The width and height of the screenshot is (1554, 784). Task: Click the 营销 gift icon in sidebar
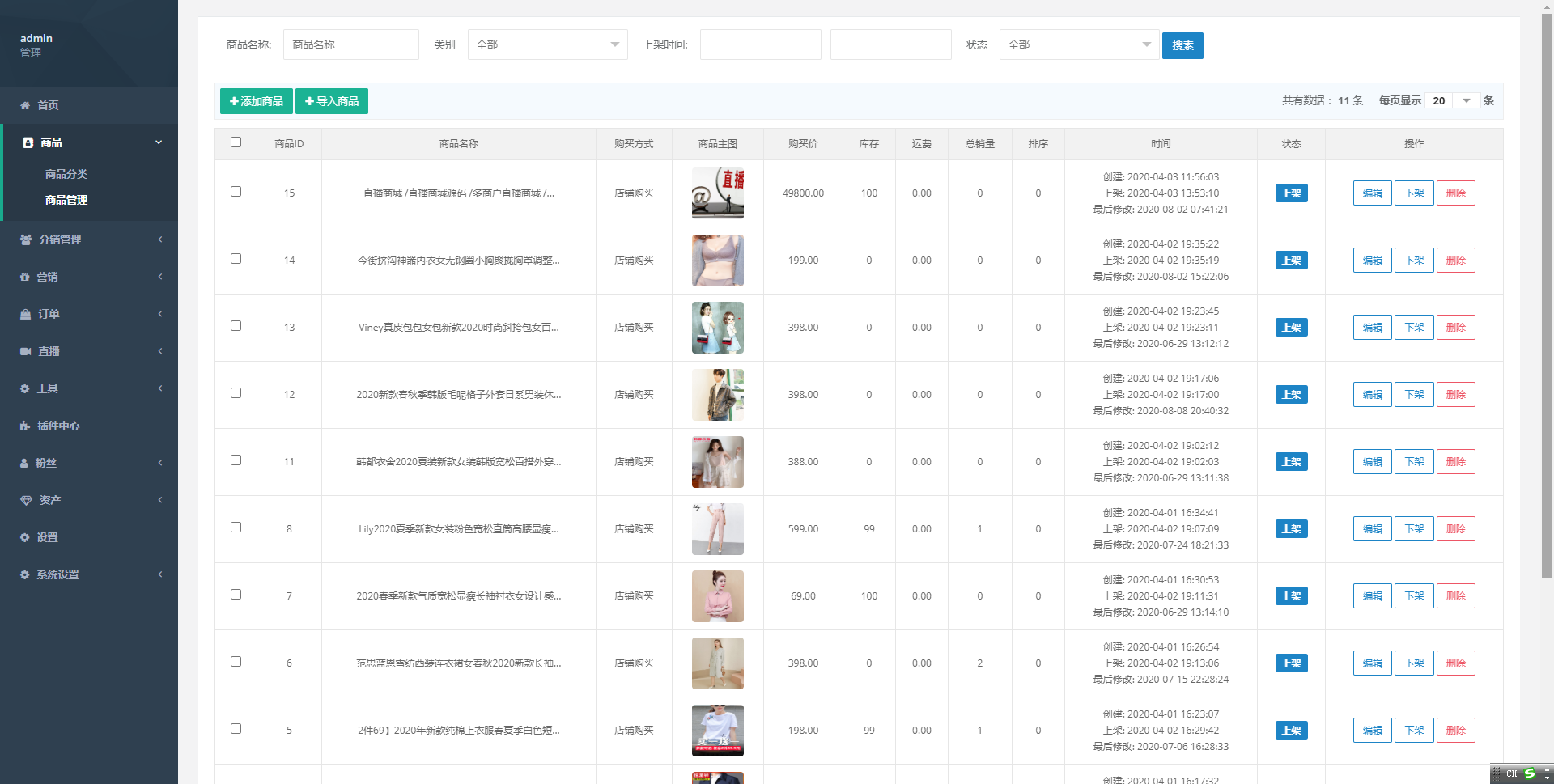coord(25,277)
